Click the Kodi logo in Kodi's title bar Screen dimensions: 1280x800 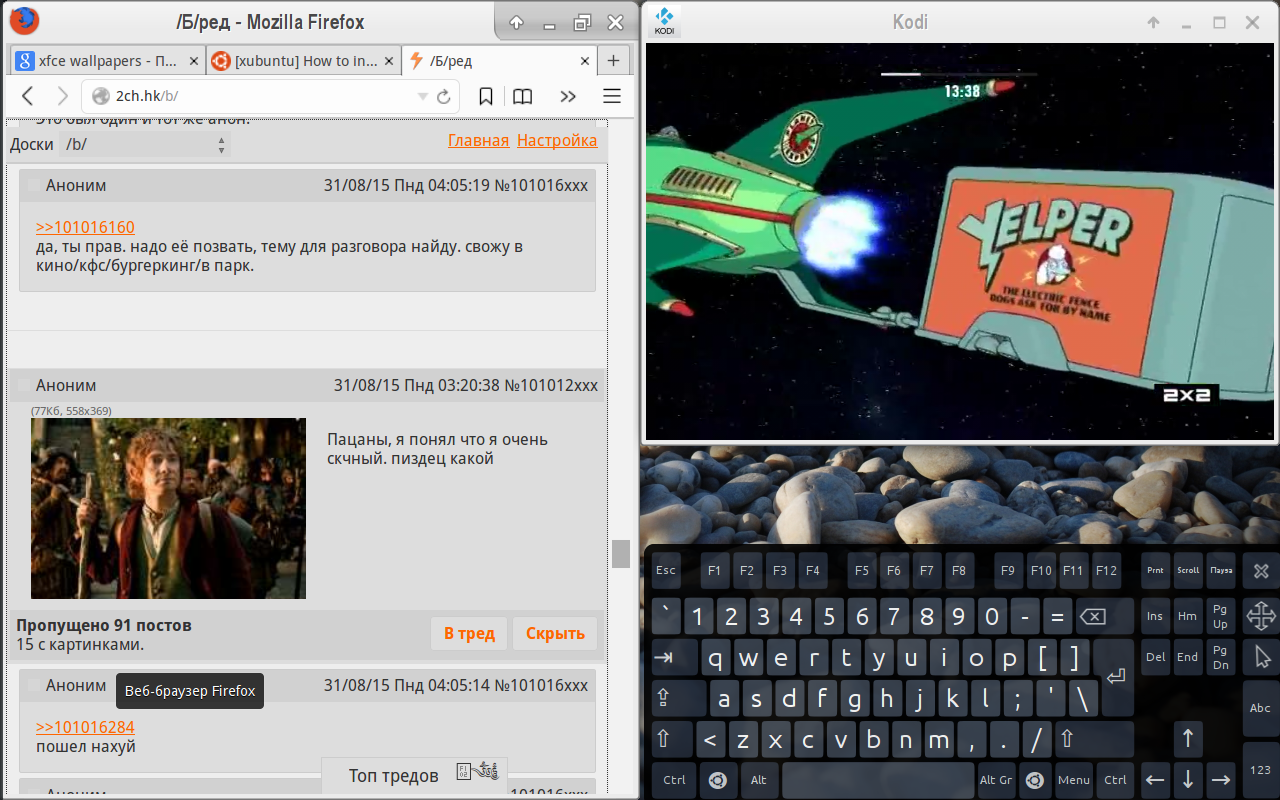[x=664, y=21]
